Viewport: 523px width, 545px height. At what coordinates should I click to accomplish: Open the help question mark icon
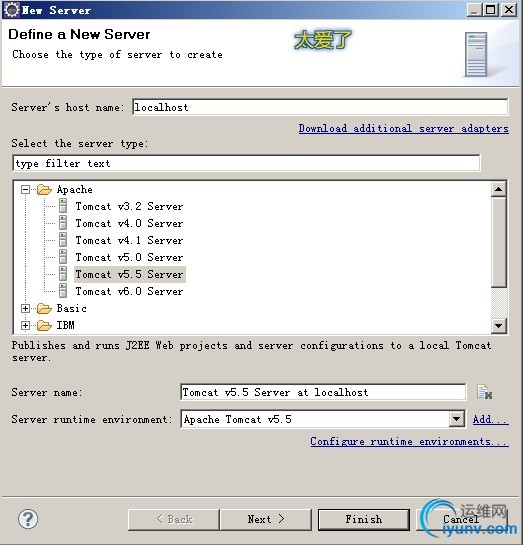coord(28,519)
